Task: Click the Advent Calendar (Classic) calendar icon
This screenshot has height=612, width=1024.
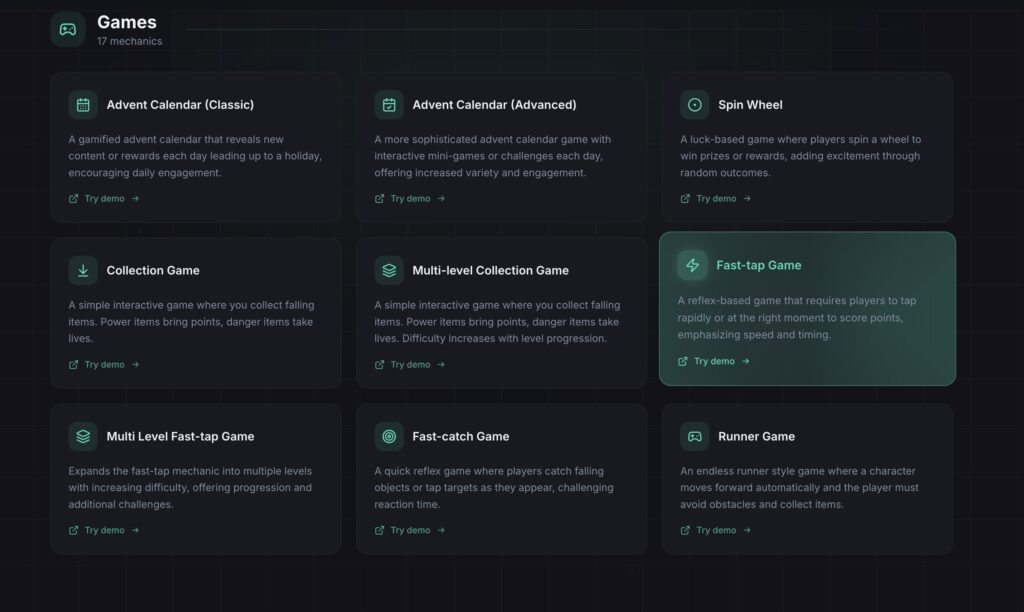Action: [x=83, y=105]
